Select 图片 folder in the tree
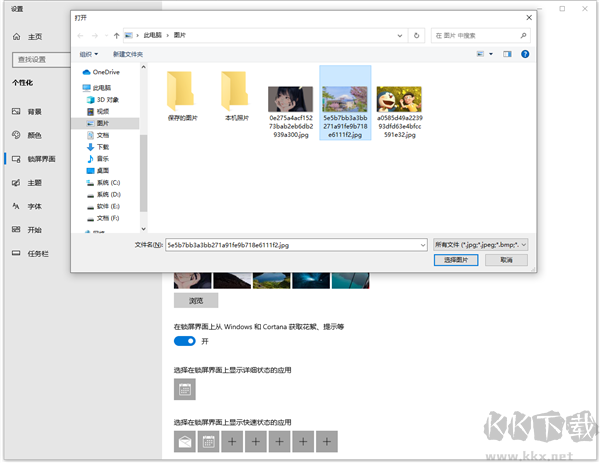 105,123
